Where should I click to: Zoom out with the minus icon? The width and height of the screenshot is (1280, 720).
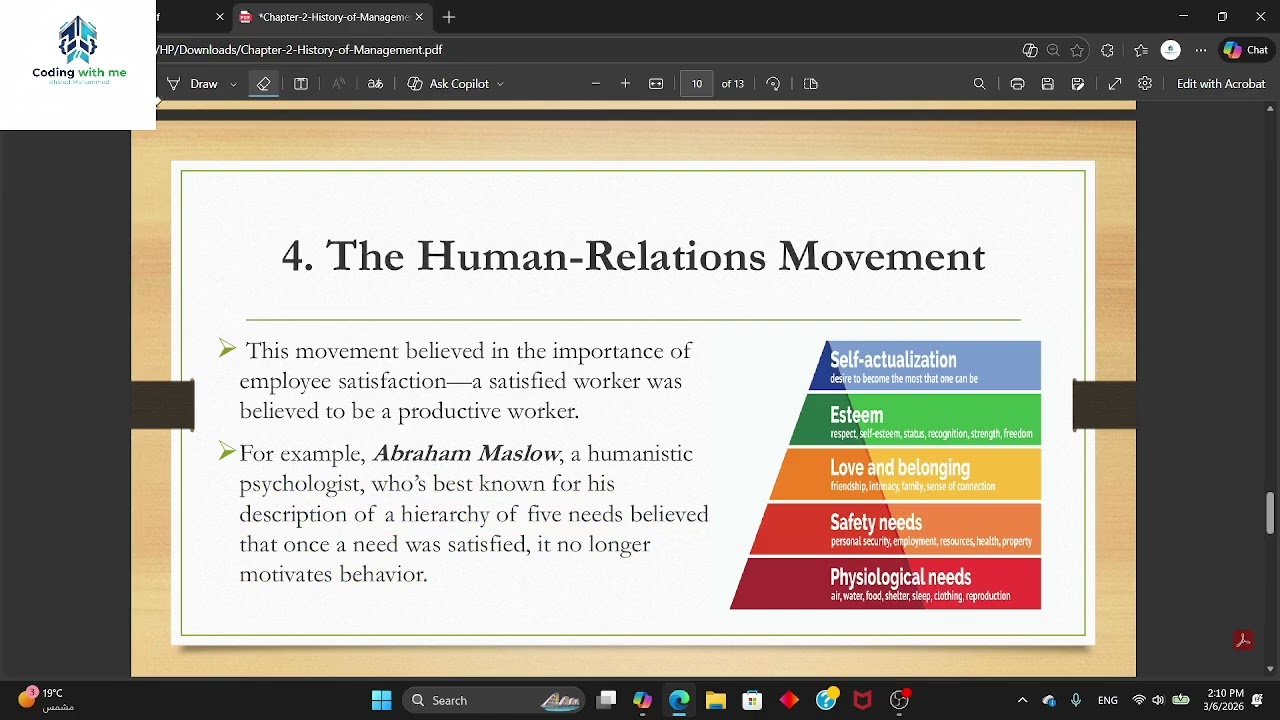coord(596,84)
